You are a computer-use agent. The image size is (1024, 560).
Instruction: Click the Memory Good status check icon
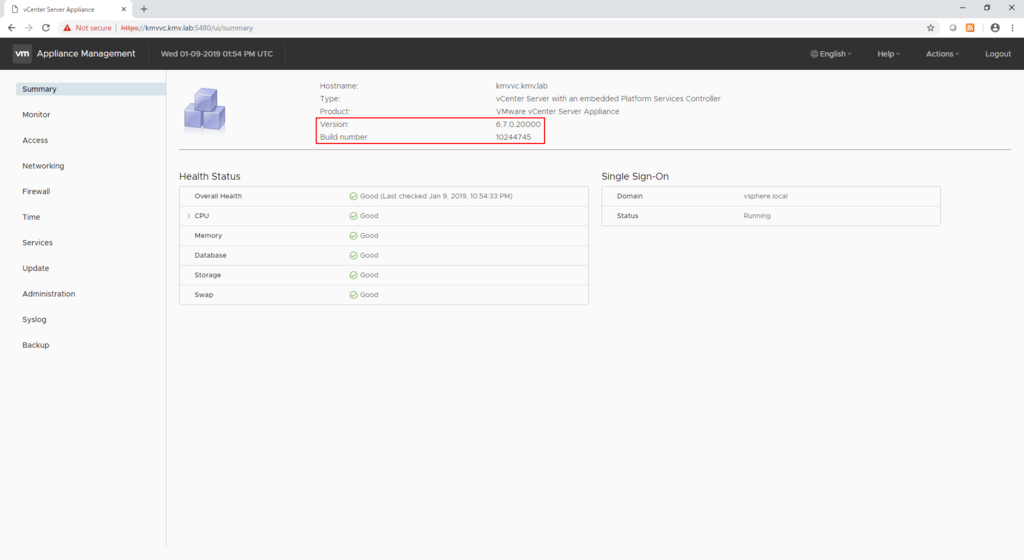point(353,236)
